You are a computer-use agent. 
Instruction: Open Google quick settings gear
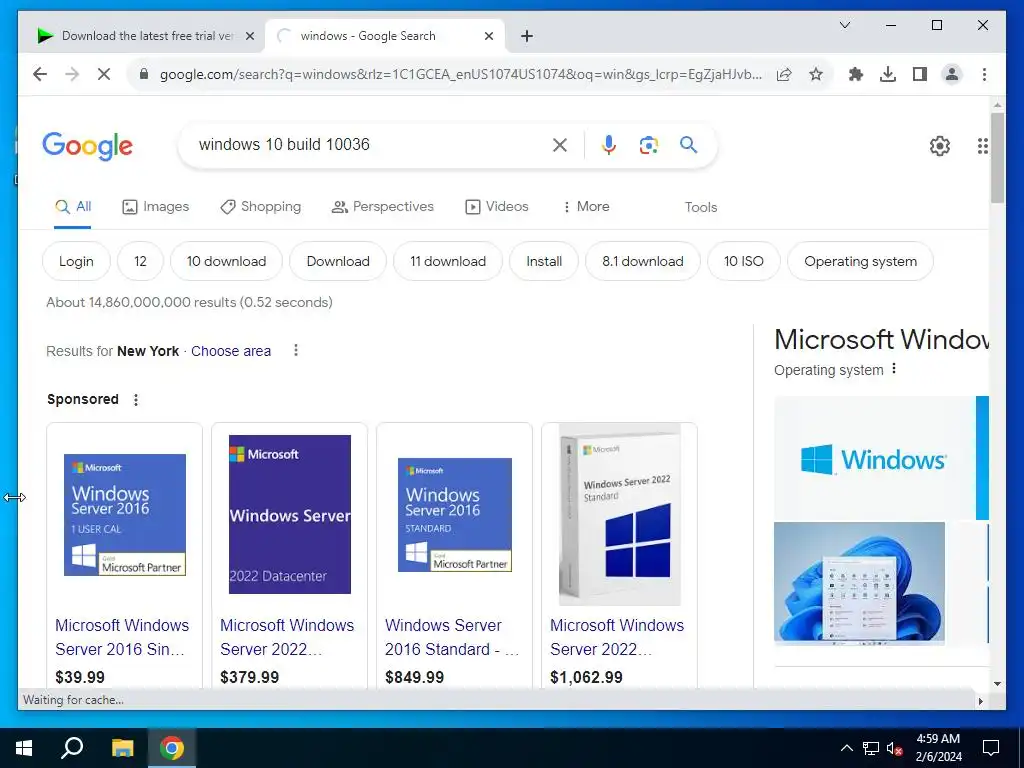coord(940,146)
